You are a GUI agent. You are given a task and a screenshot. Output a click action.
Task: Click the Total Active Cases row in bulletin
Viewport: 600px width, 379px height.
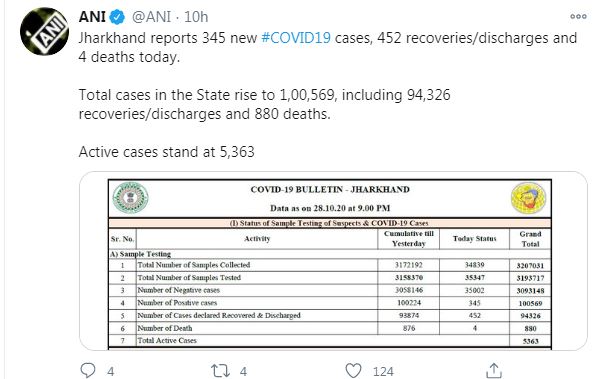point(330,340)
